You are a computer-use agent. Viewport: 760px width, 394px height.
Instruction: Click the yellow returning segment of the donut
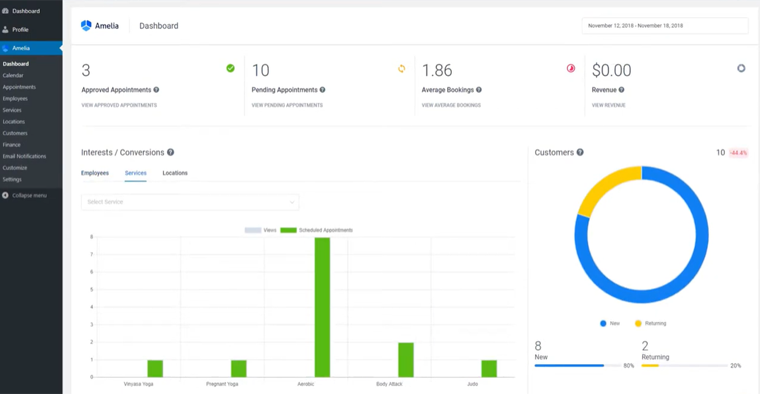click(604, 187)
